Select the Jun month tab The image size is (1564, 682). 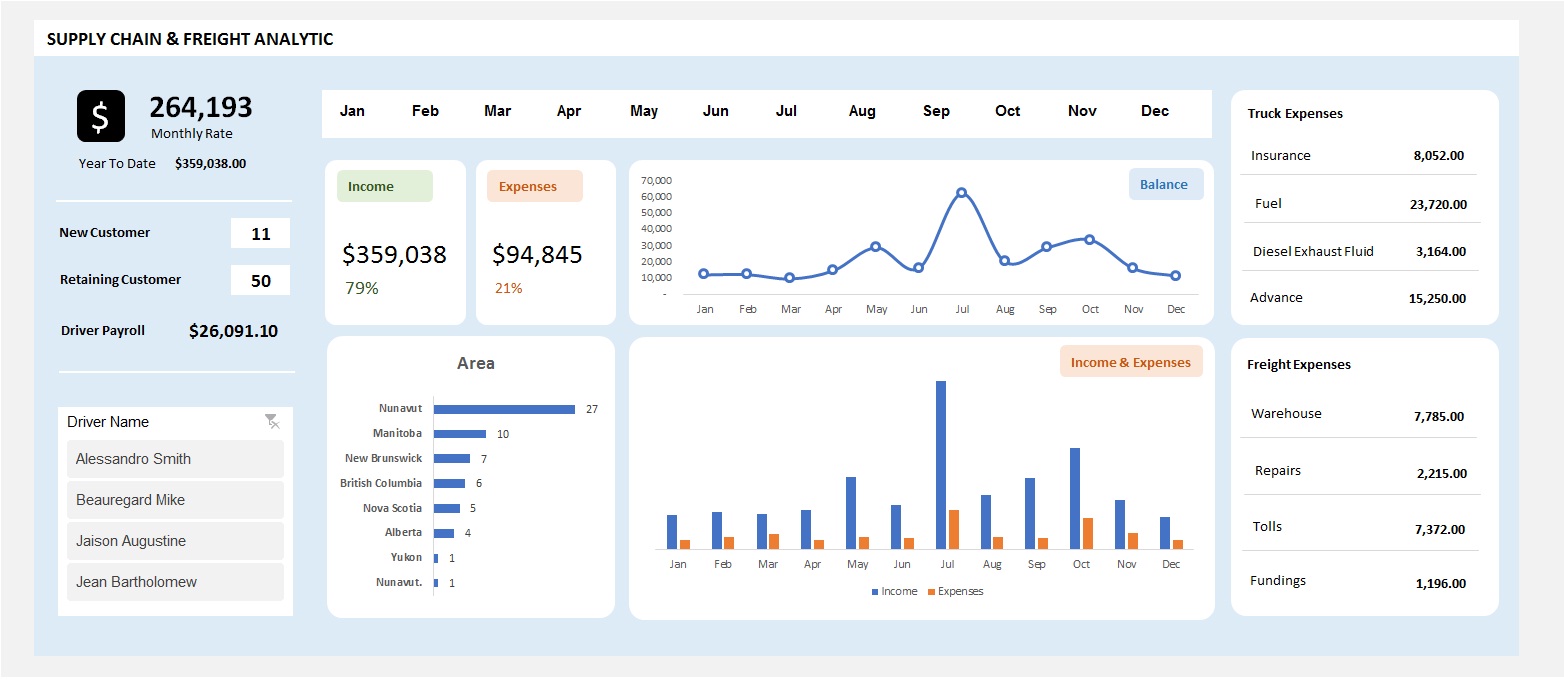(716, 111)
